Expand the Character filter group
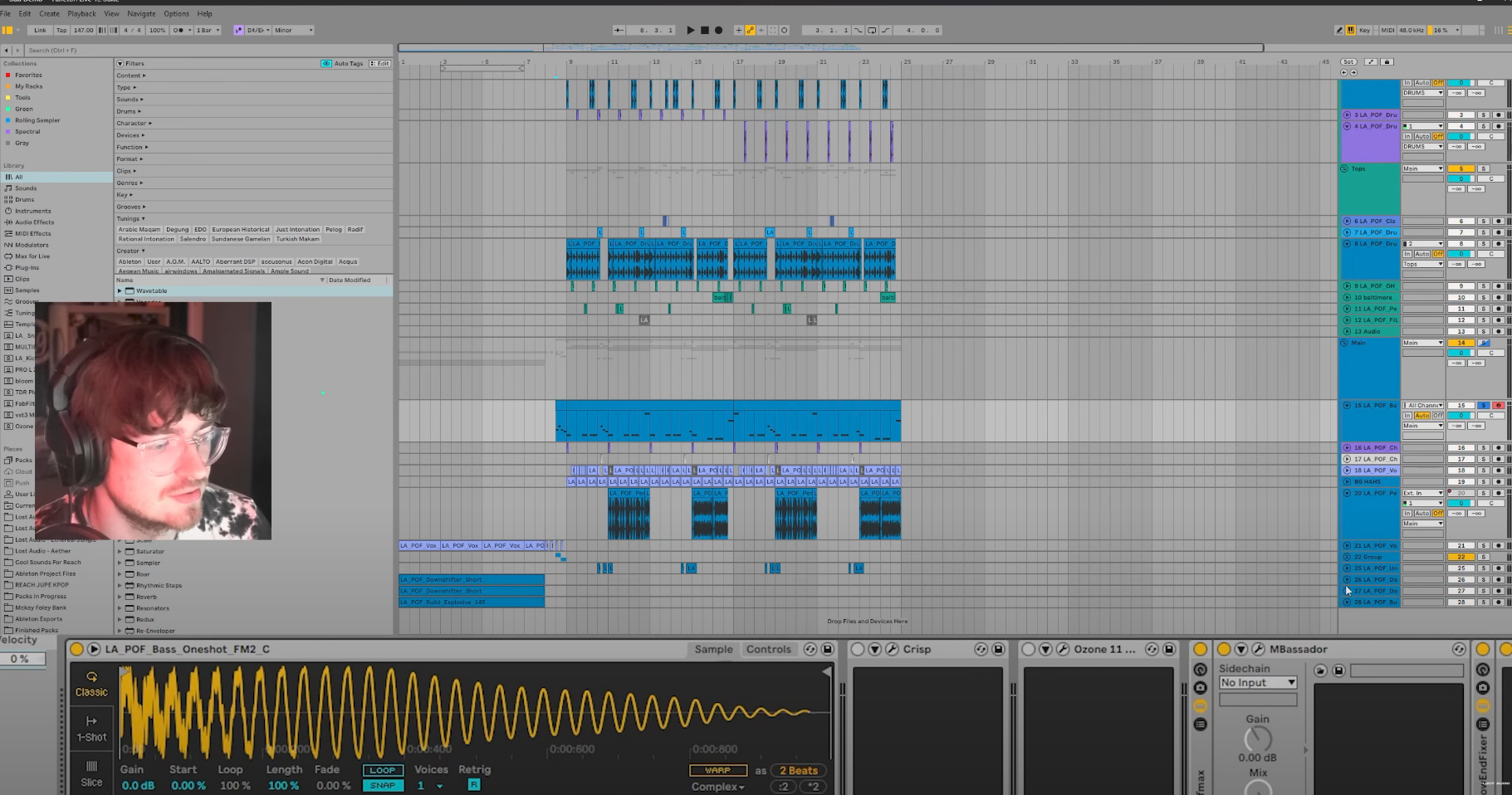Image resolution: width=1512 pixels, height=795 pixels. point(134,123)
